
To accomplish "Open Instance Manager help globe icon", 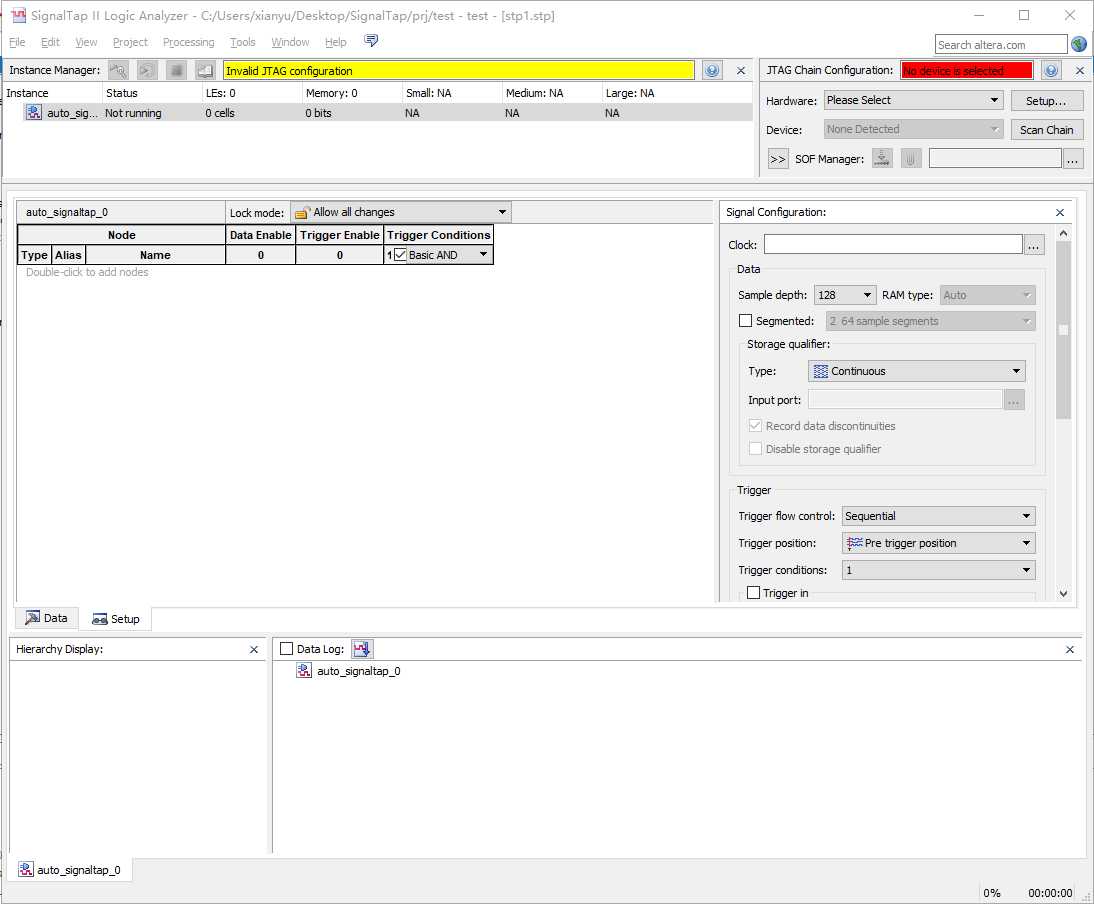I will [712, 70].
